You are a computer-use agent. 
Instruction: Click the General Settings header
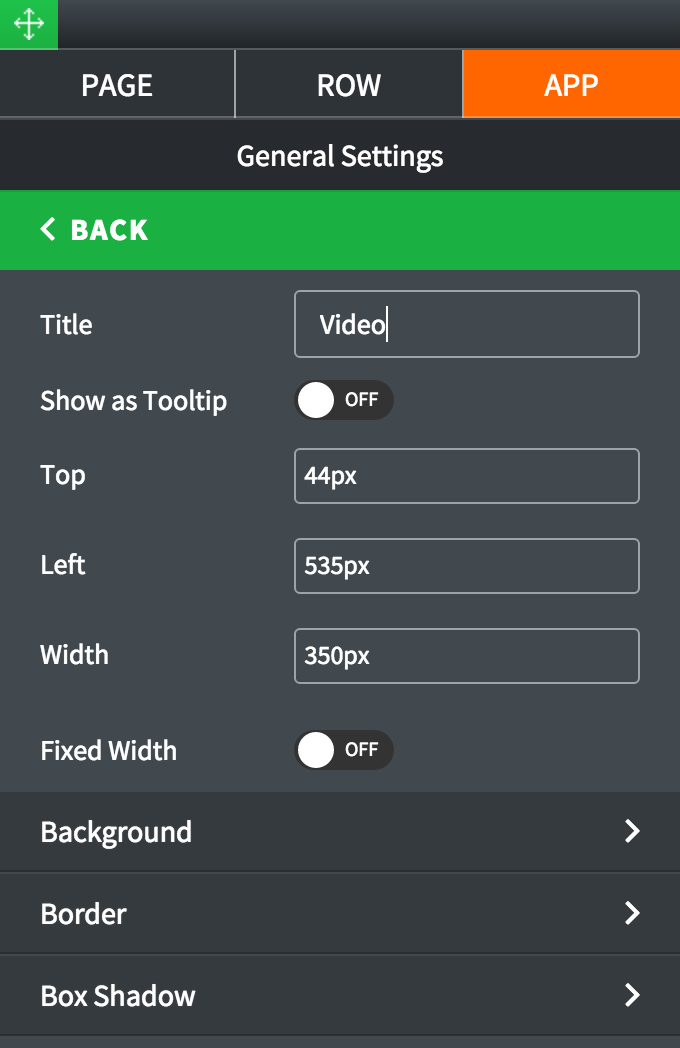340,156
